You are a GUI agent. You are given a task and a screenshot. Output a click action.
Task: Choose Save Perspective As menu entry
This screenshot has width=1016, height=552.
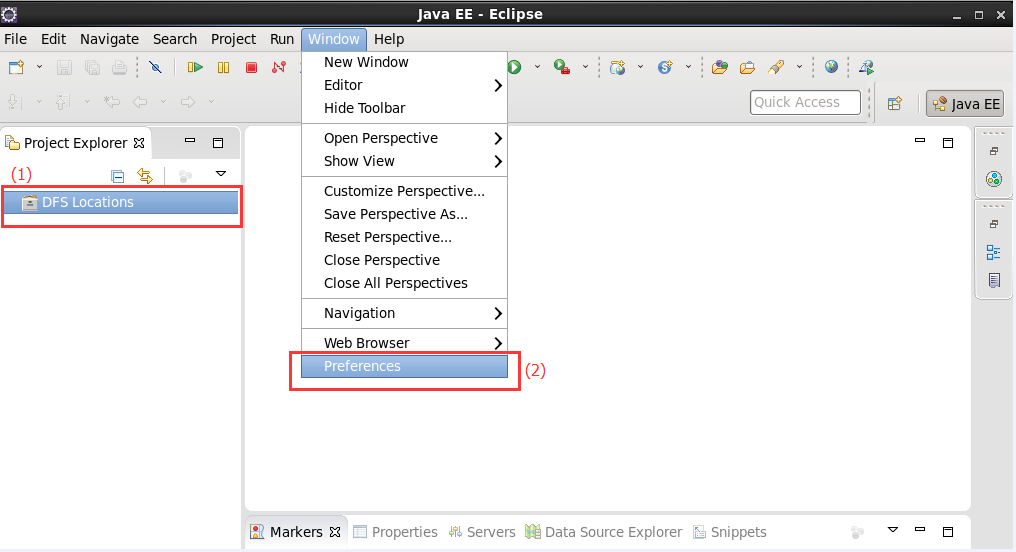404,214
